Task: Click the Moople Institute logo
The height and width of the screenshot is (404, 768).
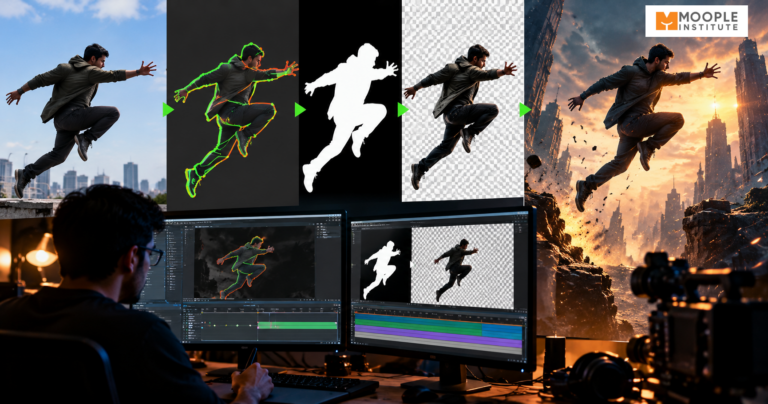Action: coord(696,21)
